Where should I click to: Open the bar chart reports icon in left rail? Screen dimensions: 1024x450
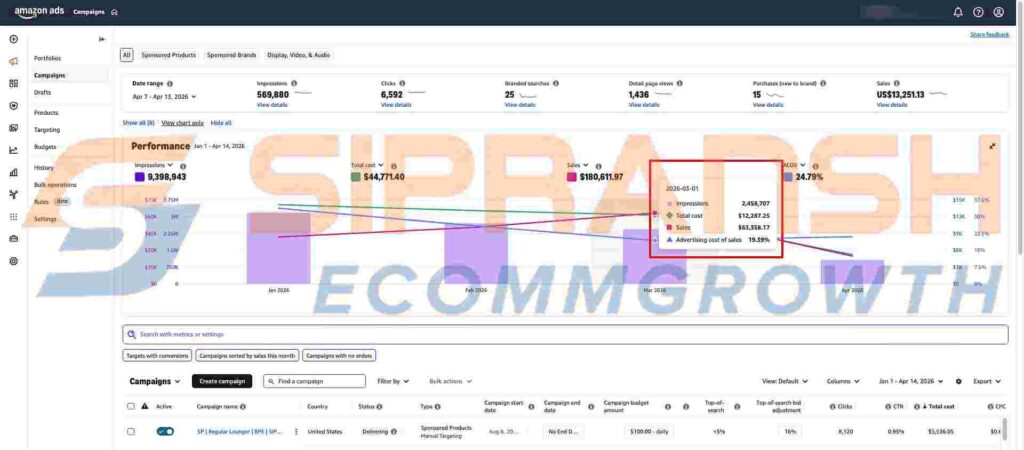click(14, 172)
